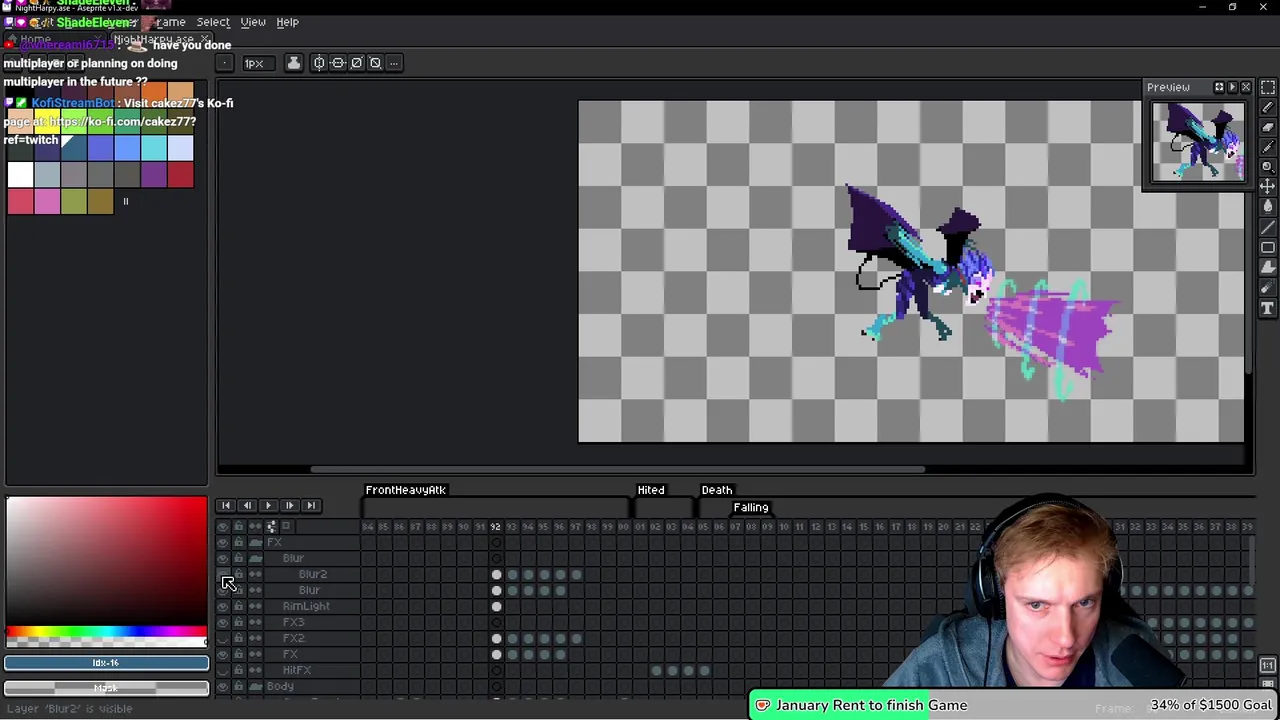This screenshot has height=720, width=1280.
Task: Click the Preview sprite thumbnail
Action: (1198, 142)
